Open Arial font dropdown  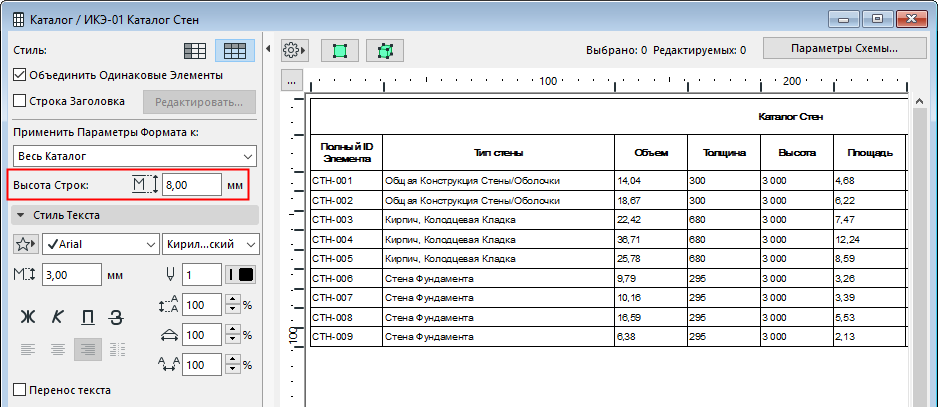pos(100,244)
